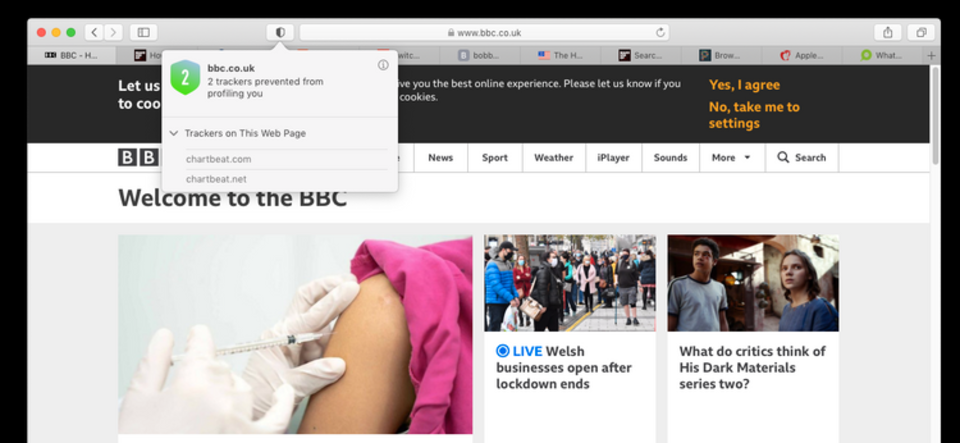Go forward with the forward arrow
960x443 pixels.
click(x=113, y=32)
